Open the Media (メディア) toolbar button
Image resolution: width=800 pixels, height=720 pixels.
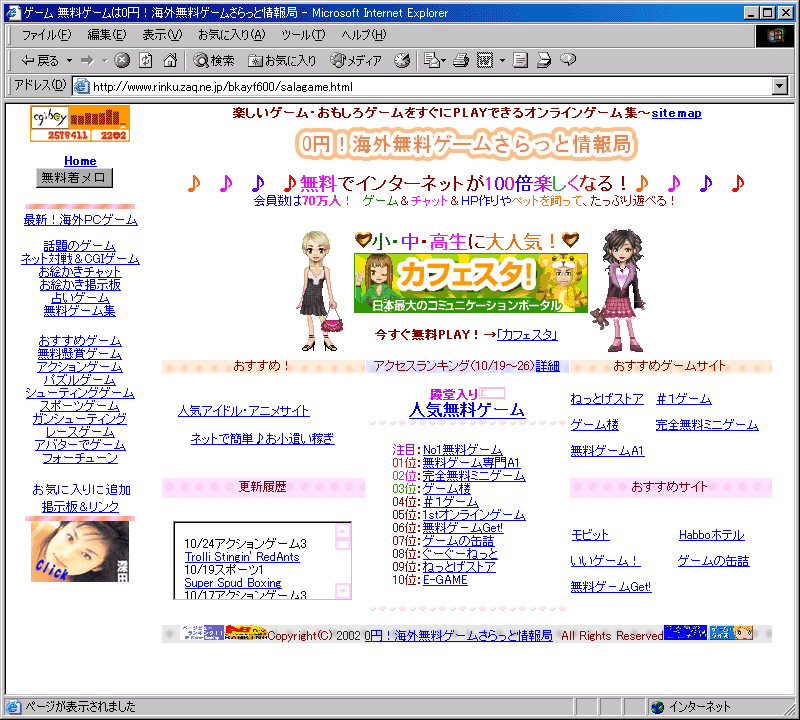click(356, 61)
